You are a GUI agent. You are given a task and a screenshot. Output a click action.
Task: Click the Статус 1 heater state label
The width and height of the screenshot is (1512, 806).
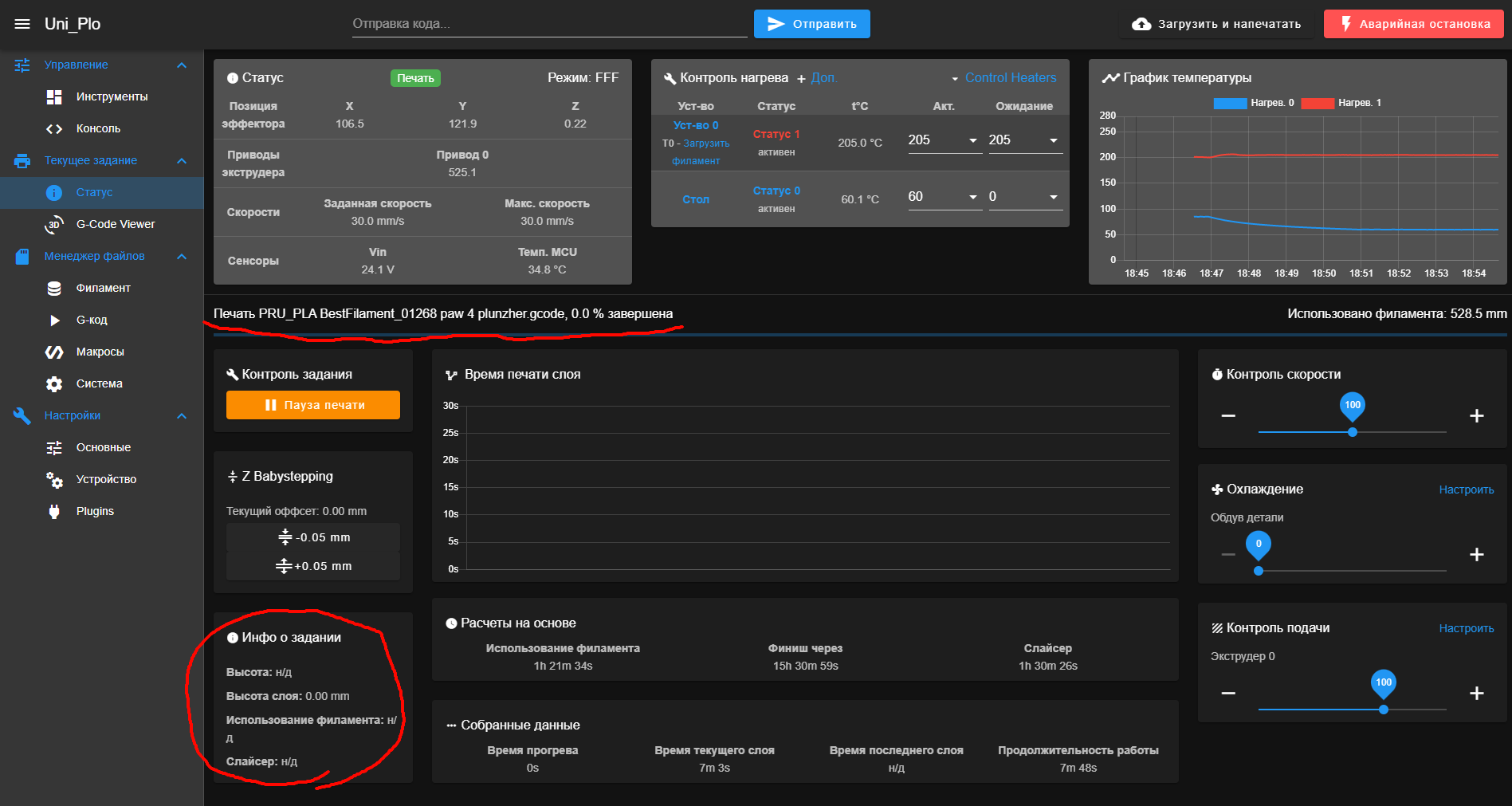click(776, 134)
